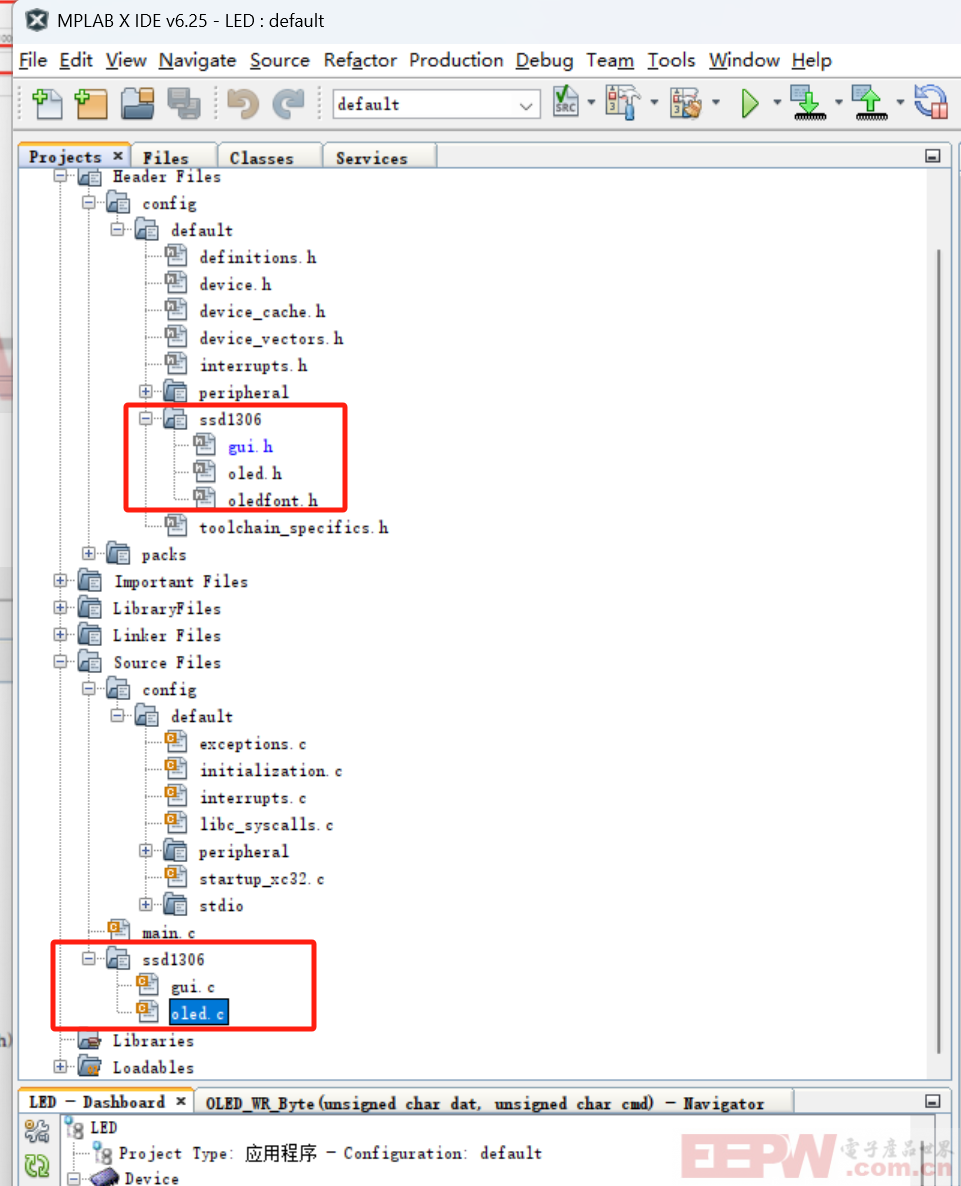961x1186 pixels.
Task: Open the Debug menu
Action: coord(544,61)
